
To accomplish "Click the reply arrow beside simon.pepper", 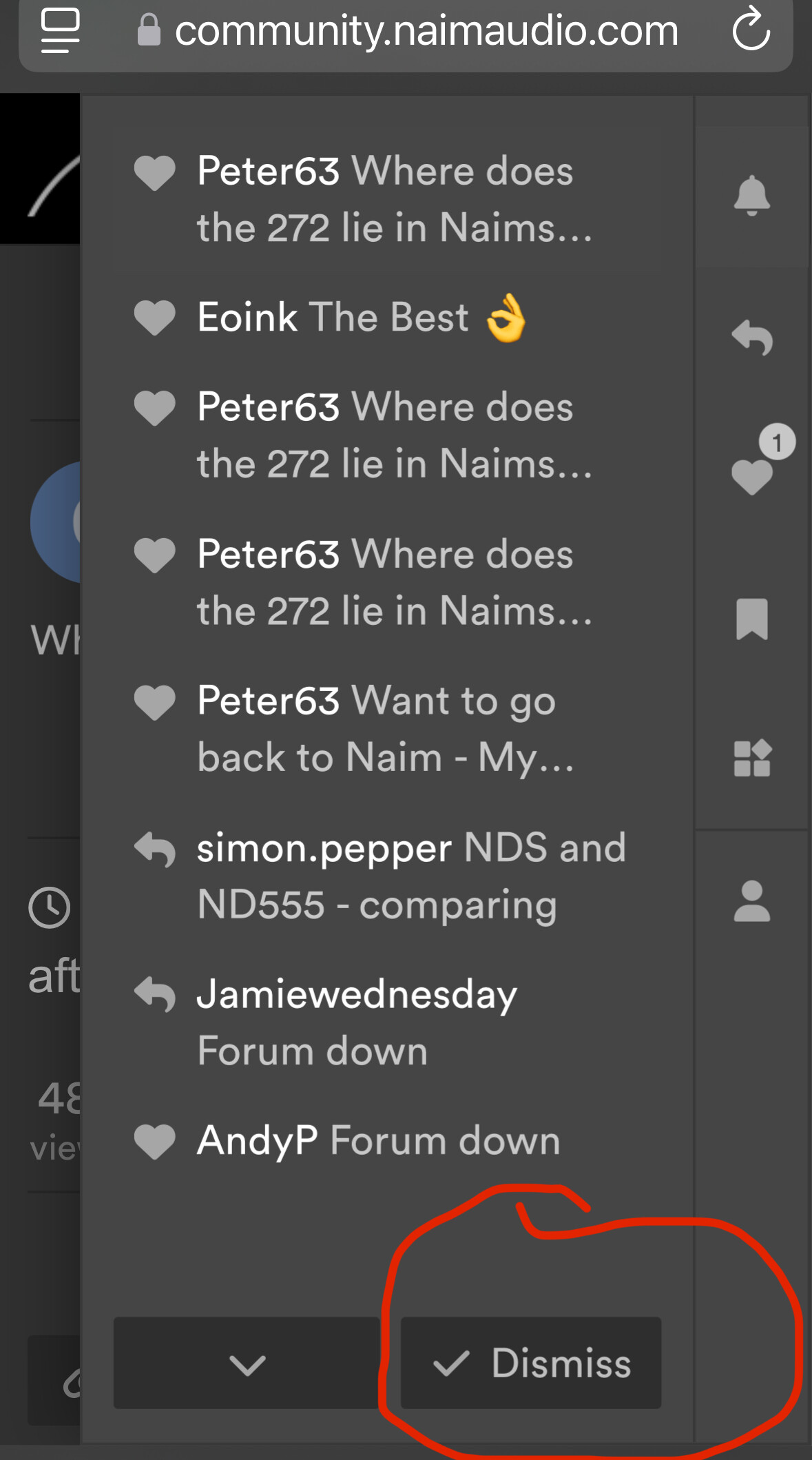I will coord(155,849).
